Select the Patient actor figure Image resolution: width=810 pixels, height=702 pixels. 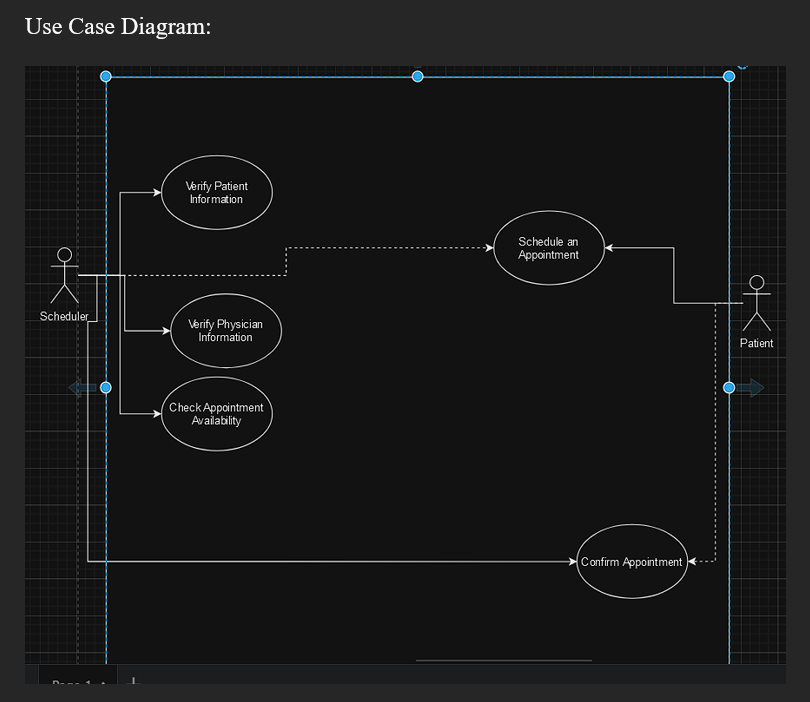pos(757,305)
